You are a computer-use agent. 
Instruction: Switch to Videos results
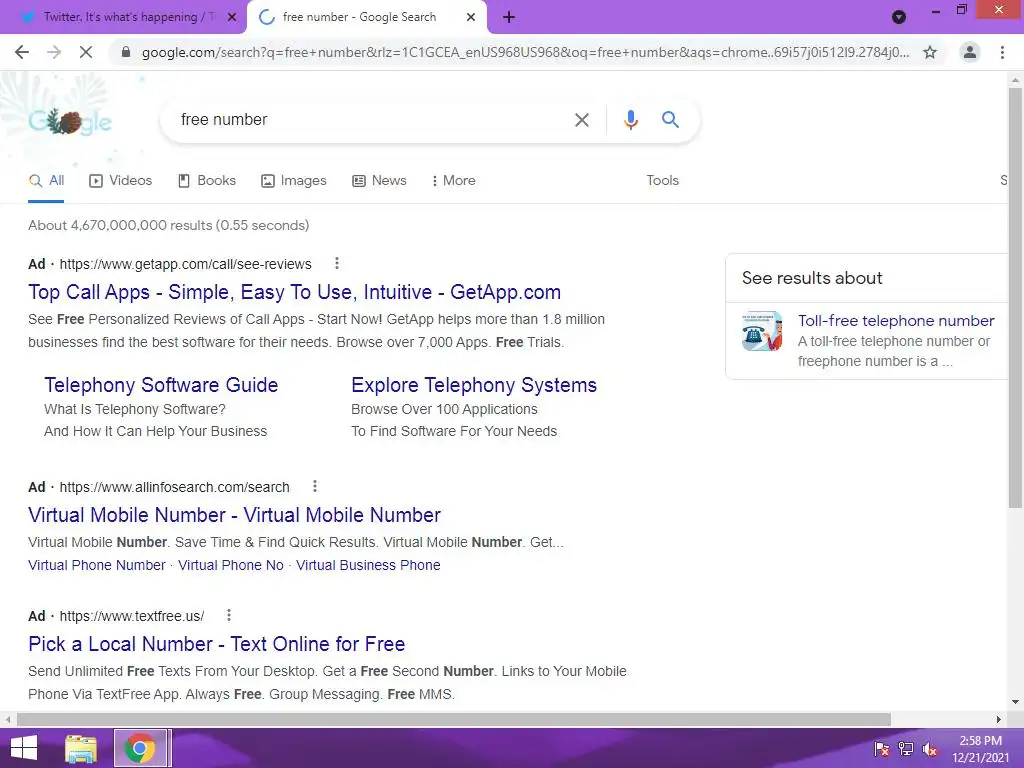coord(121,181)
